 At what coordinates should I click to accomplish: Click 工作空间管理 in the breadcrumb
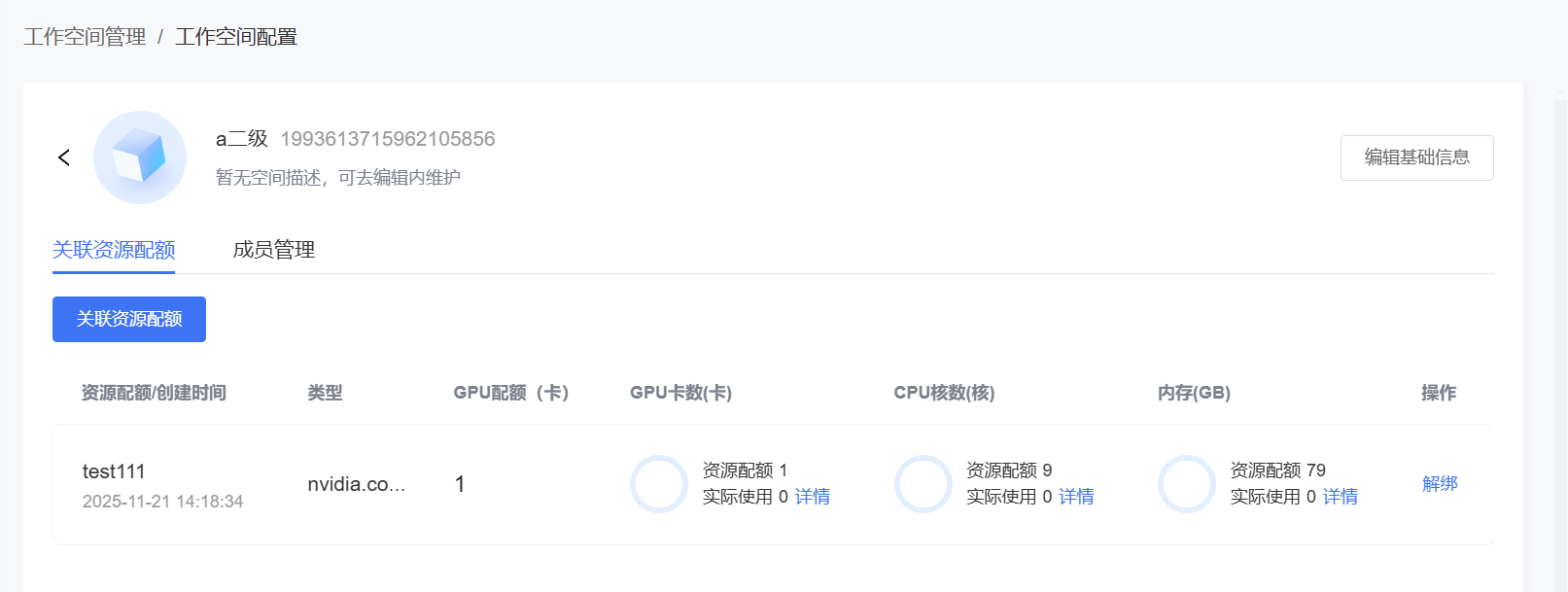pos(85,37)
